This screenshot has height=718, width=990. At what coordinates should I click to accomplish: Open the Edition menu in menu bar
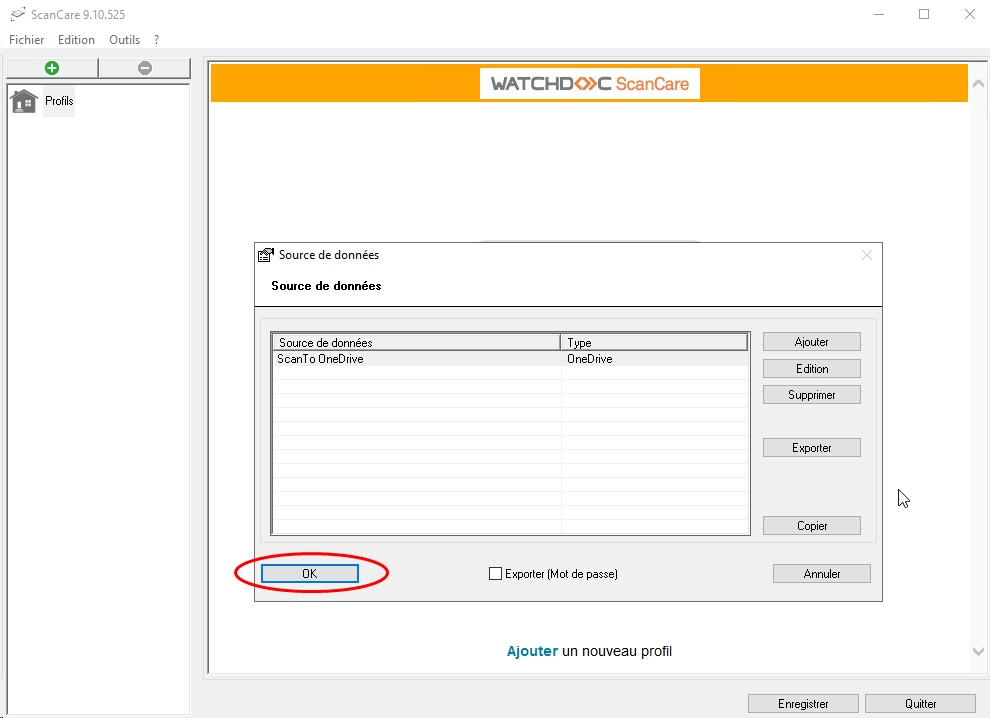76,40
